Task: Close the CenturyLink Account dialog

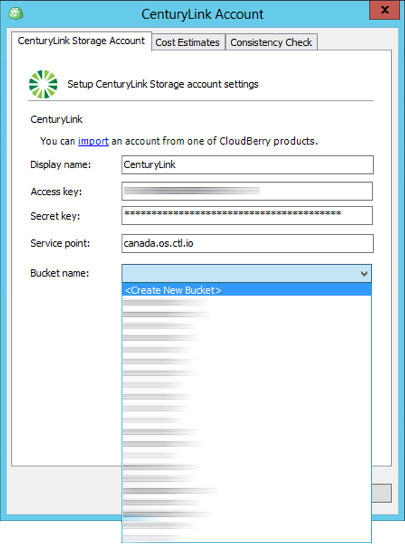Action: (x=385, y=10)
